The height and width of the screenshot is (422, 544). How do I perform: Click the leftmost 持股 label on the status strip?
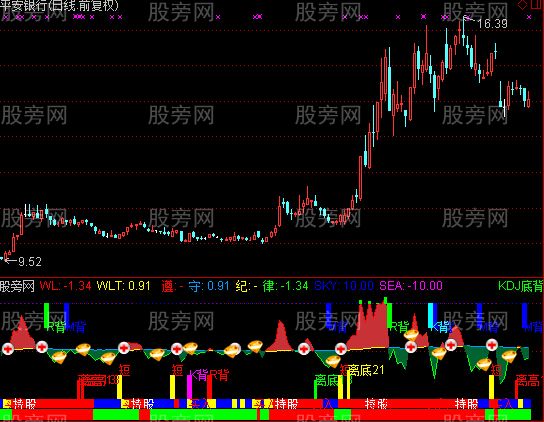pos(25,404)
